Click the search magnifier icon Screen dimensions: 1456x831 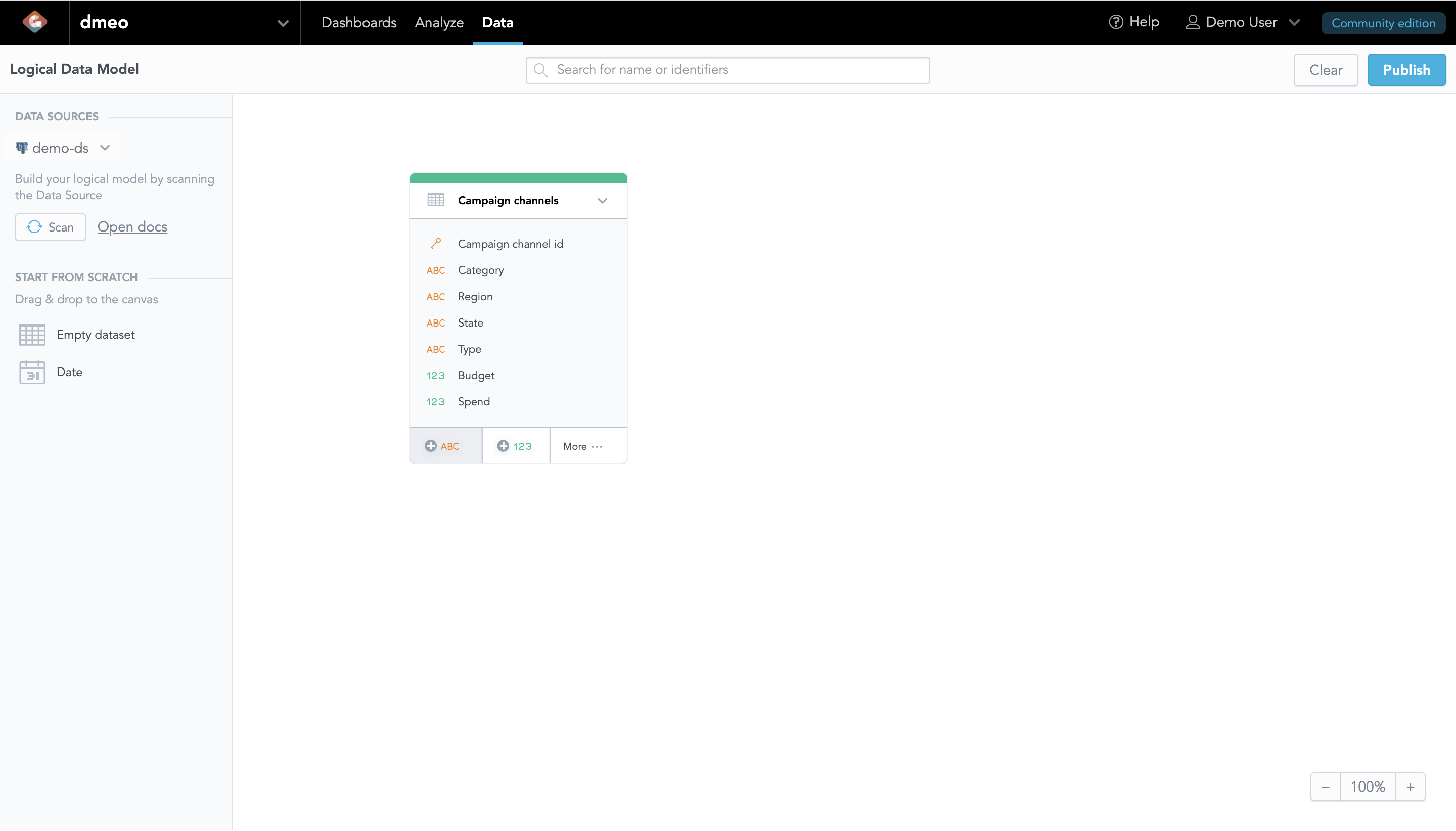tap(540, 70)
